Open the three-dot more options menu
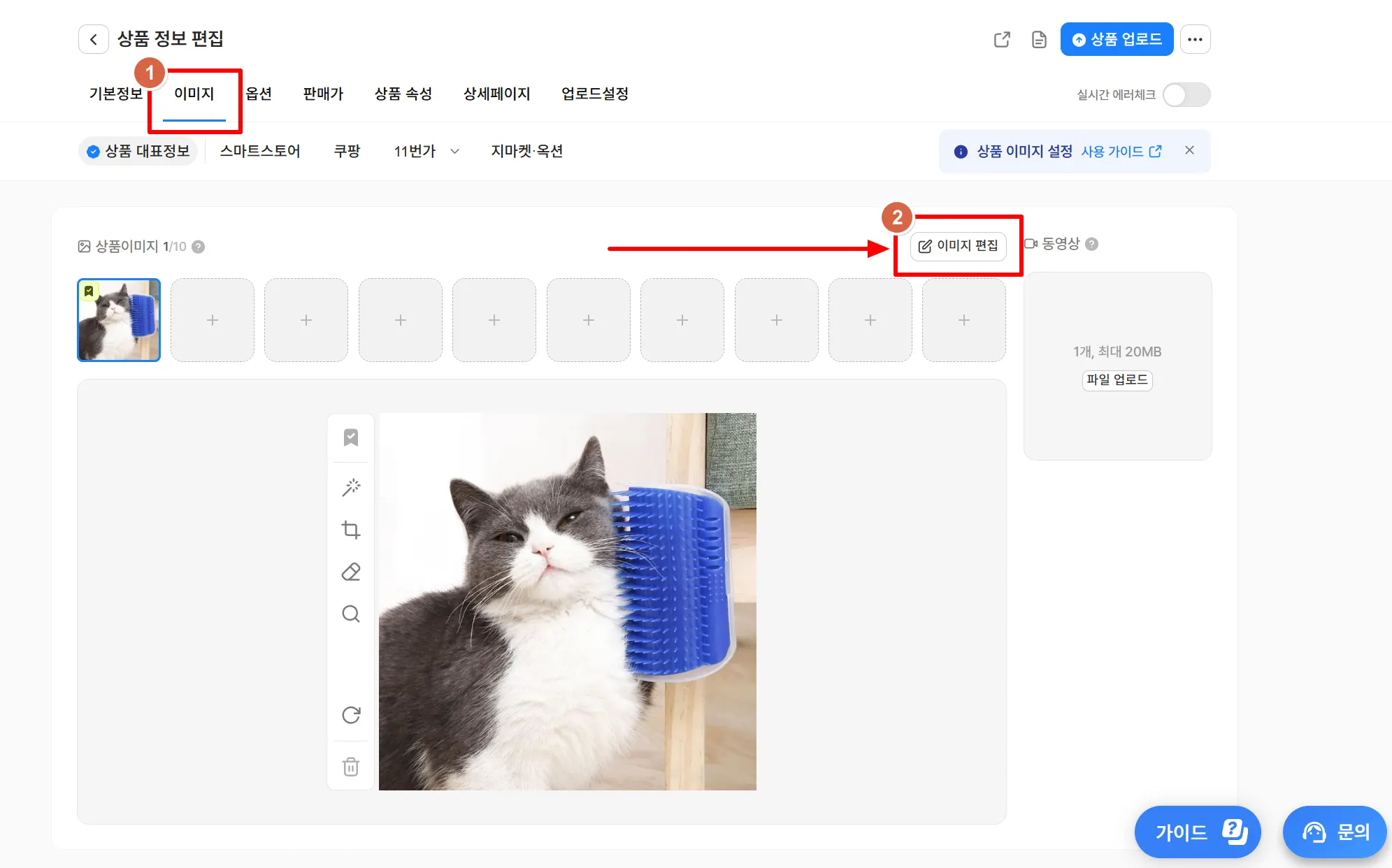1392x868 pixels. point(1195,39)
